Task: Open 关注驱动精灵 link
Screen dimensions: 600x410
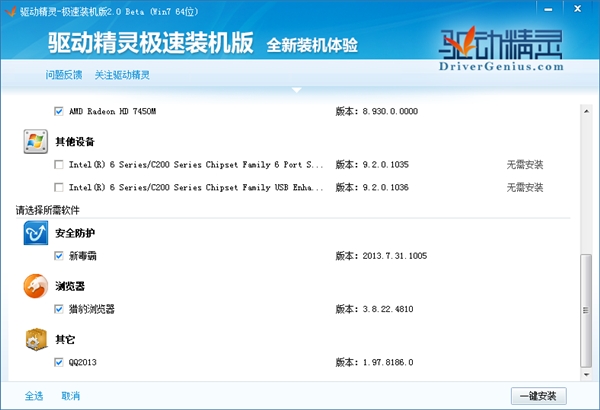Action: click(122, 75)
